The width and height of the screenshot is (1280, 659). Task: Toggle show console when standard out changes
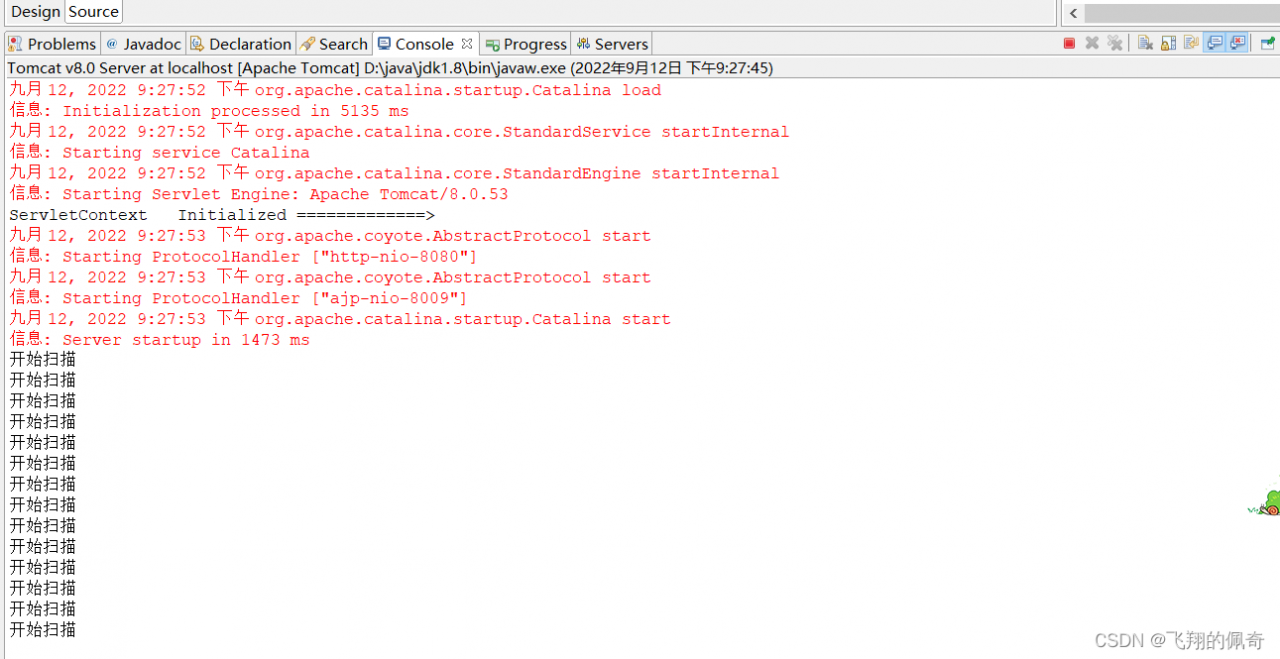click(1215, 43)
